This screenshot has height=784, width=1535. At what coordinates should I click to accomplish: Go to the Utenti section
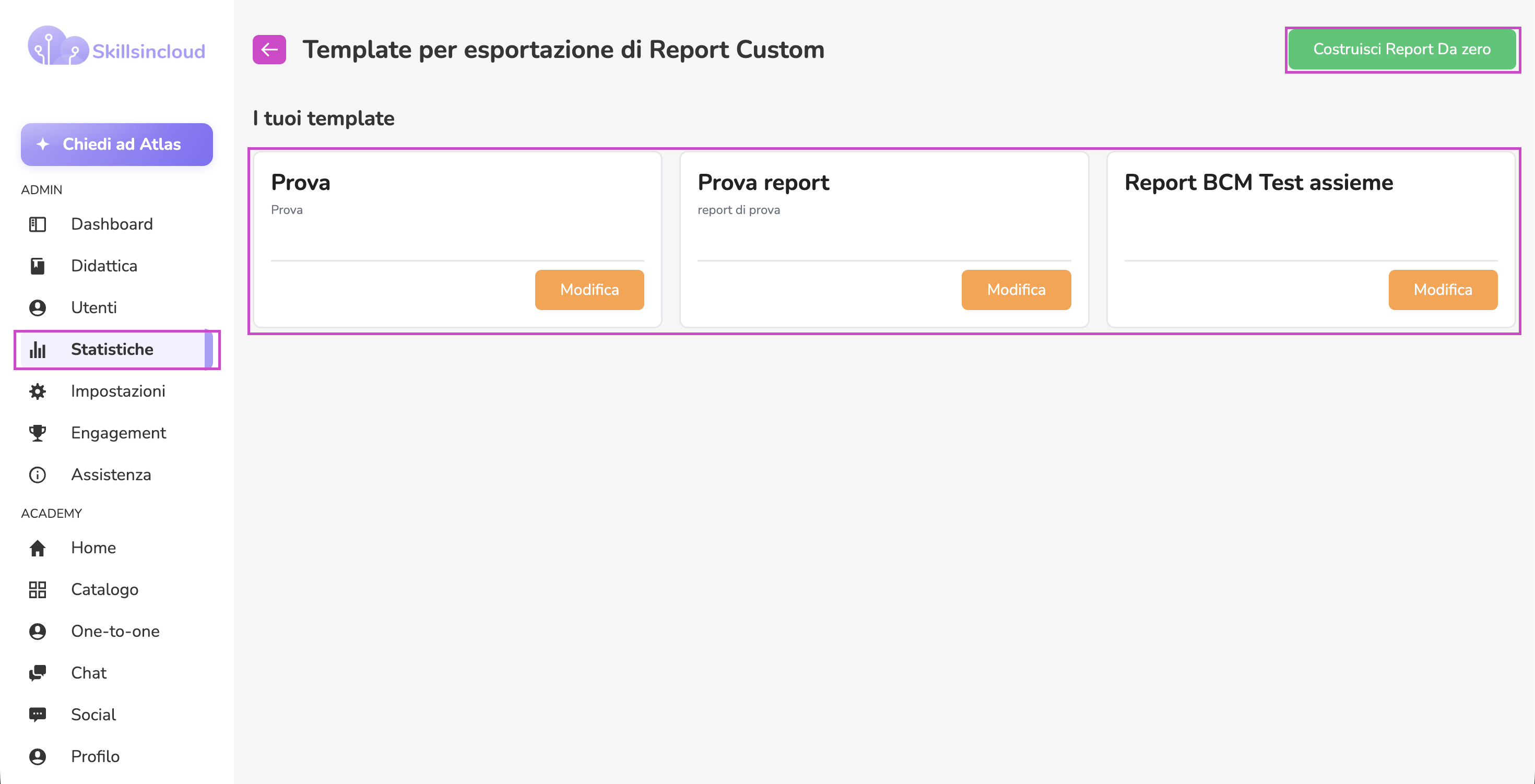[117, 307]
